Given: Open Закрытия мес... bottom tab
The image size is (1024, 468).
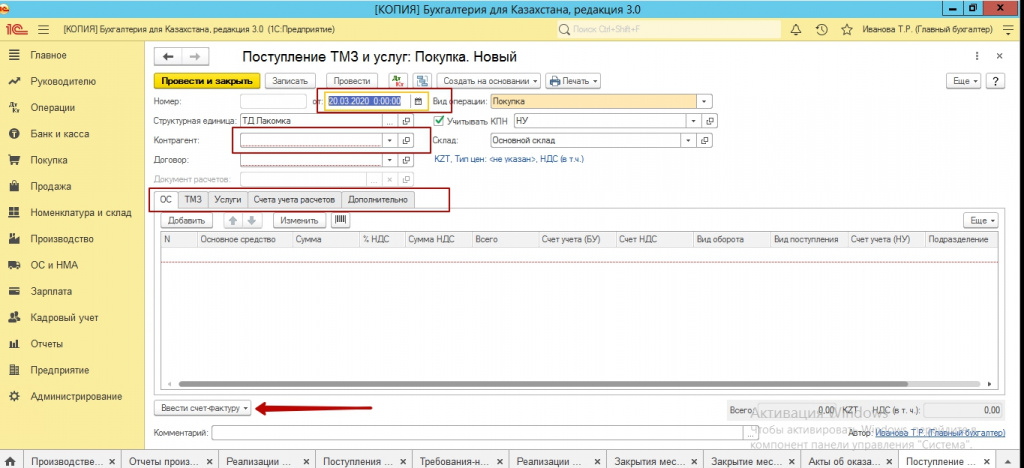Looking at the screenshot, I should click(x=650, y=460).
